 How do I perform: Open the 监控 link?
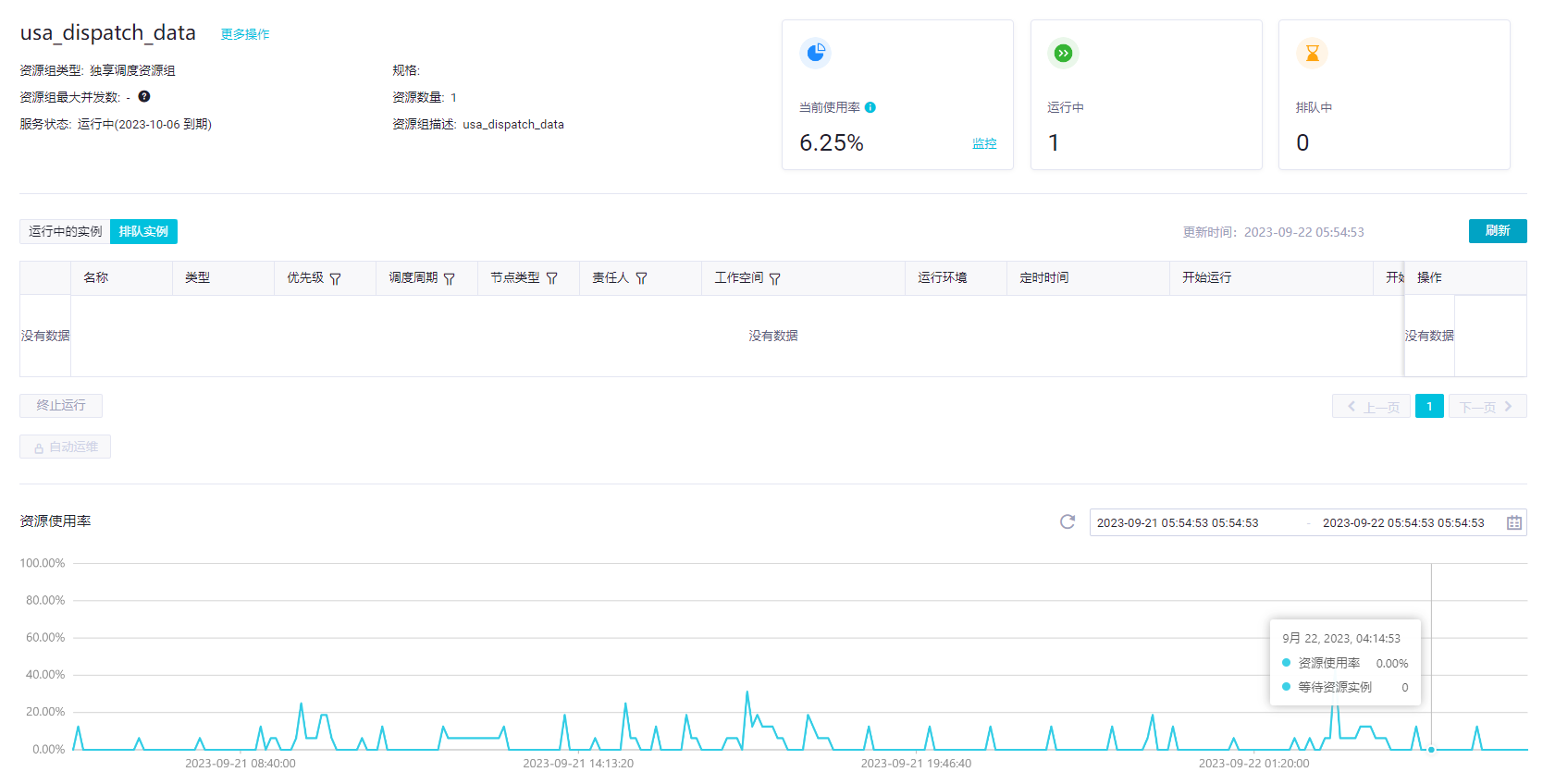(984, 143)
